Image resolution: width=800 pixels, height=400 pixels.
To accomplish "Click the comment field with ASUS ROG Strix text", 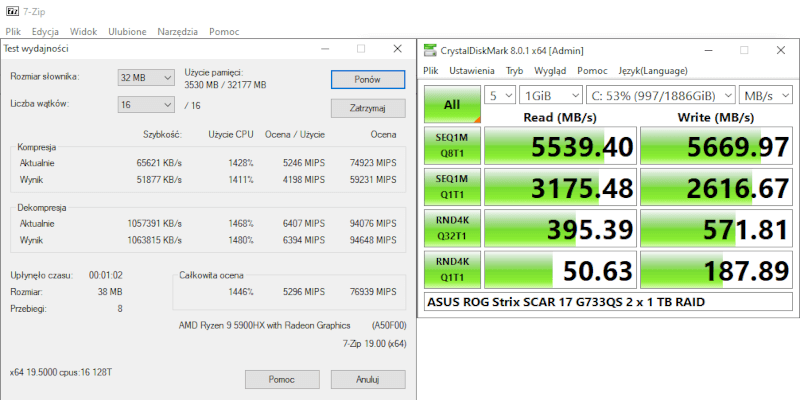I will 608,302.
